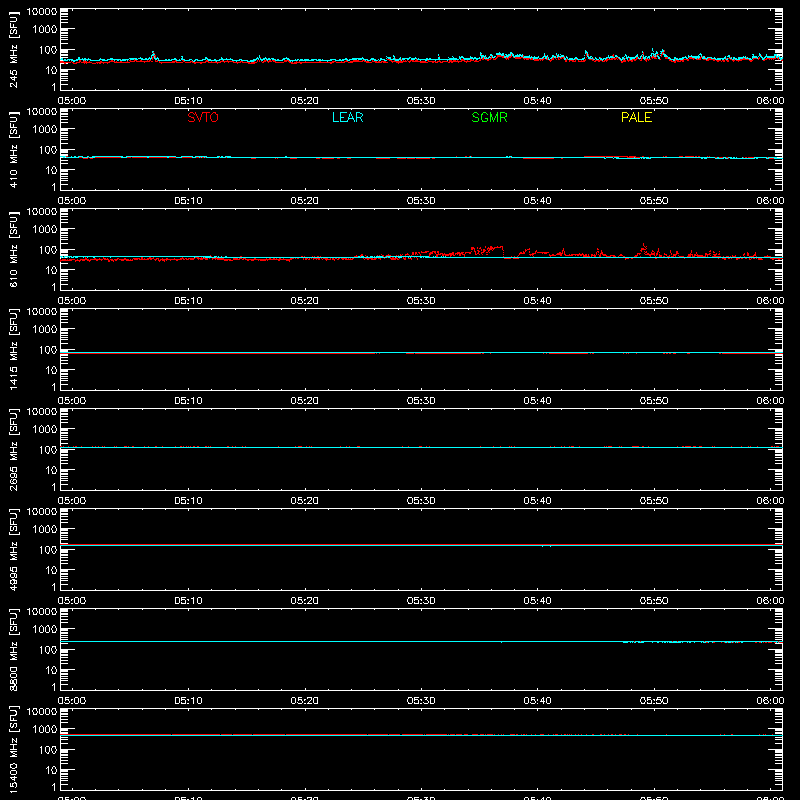The width and height of the screenshot is (800, 800).
Task: Click 05:30 time label of 610 MHz plot
Action: (x=421, y=301)
